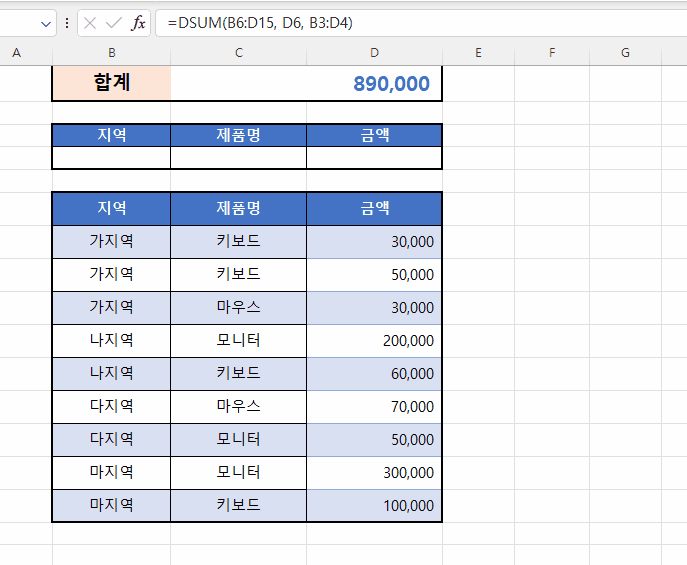
Task: Select column G header
Action: (x=625, y=53)
